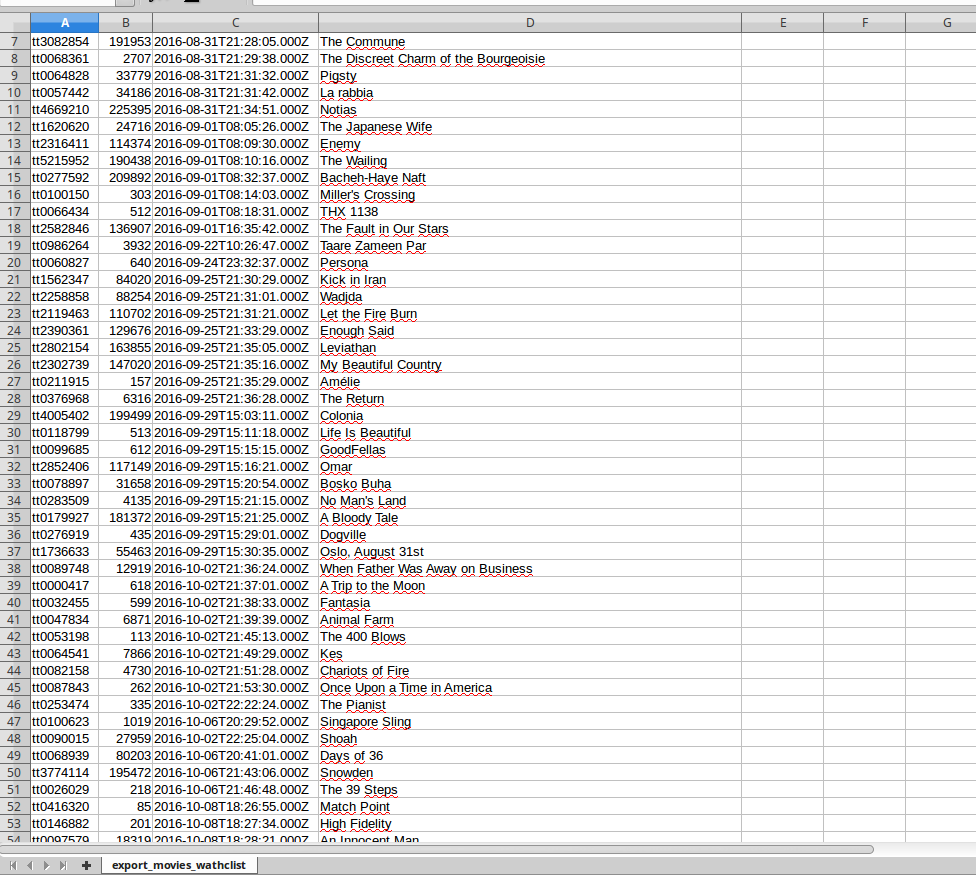Select the 'Dogville' cell
Viewport: 976px width, 875px height.
(530, 535)
